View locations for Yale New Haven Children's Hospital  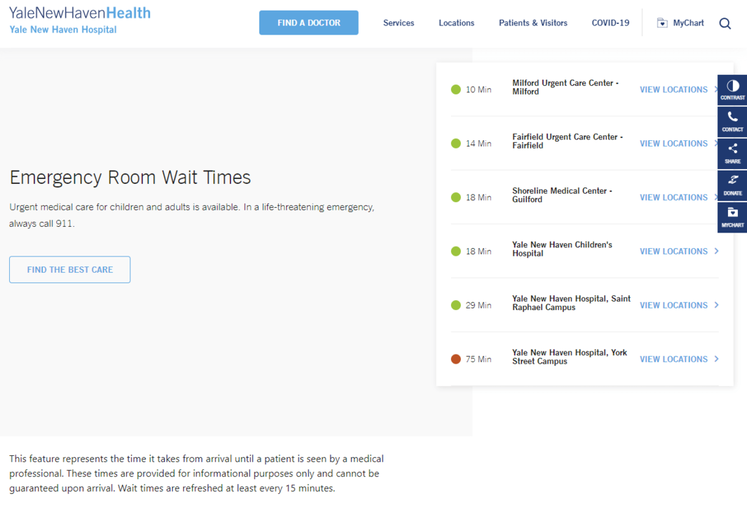(674, 251)
